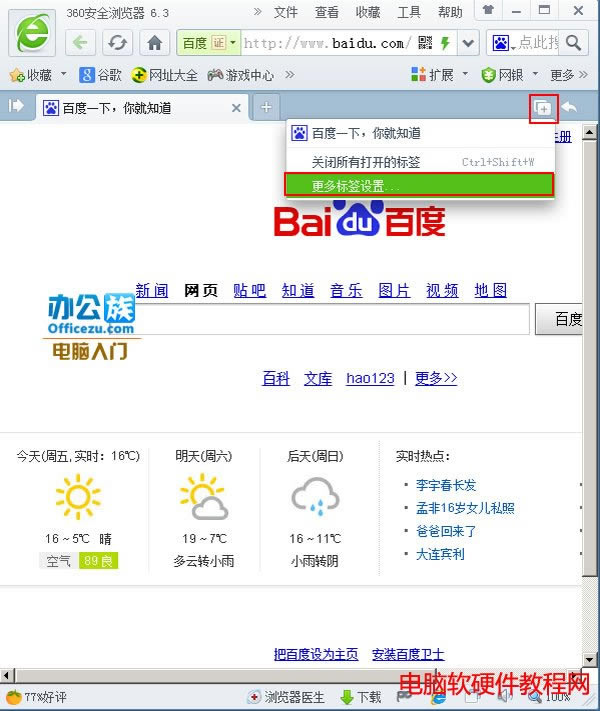Image resolution: width=600 pixels, height=711 pixels.
Task: Click the vertical scrollbar down arrow
Action: coord(590,660)
